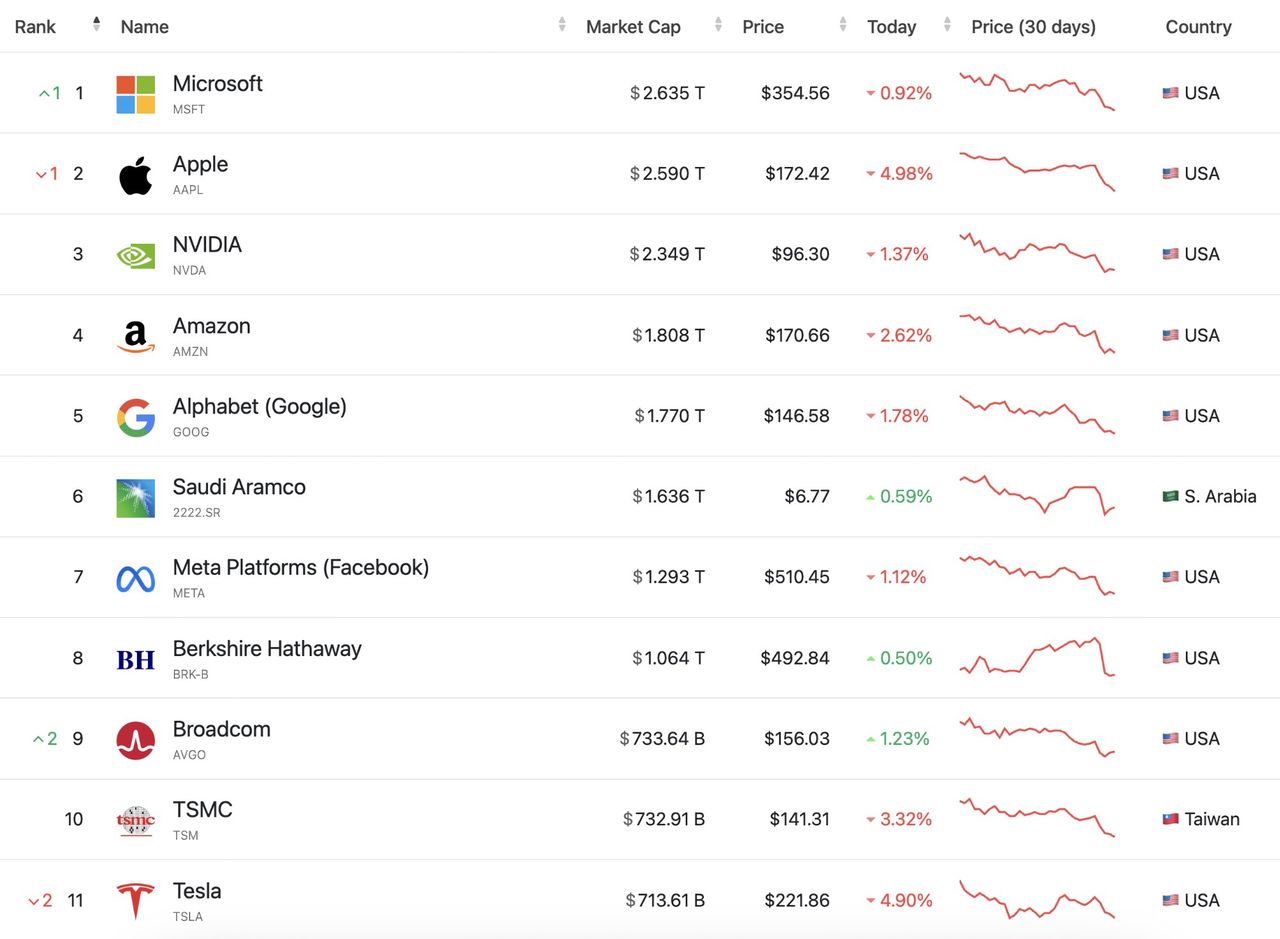The height and width of the screenshot is (939, 1280).
Task: Click the Apple logo icon
Action: coord(135,175)
